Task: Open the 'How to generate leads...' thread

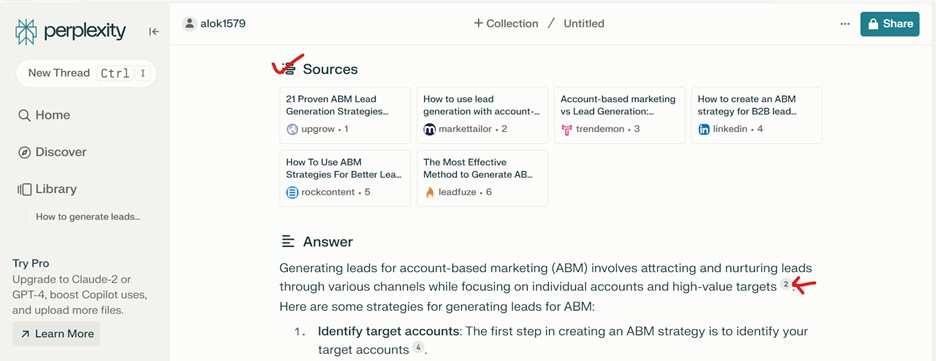Action: (88, 217)
